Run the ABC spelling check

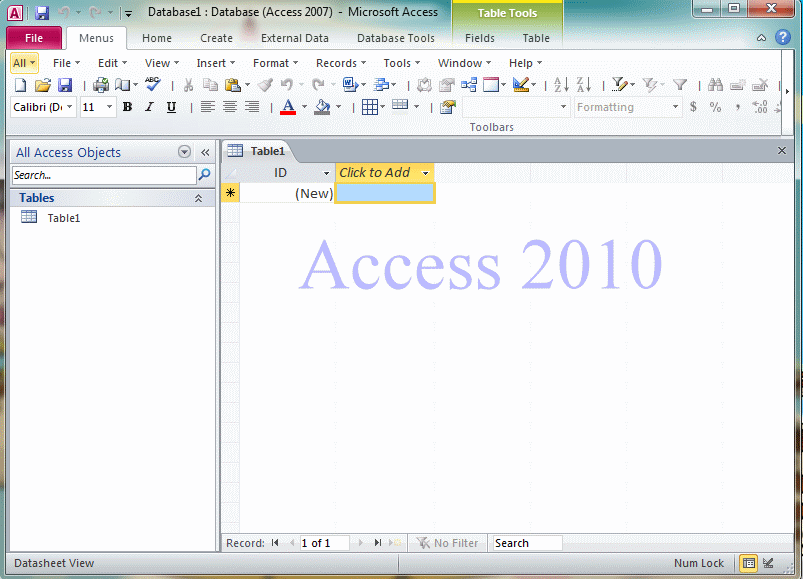pos(153,84)
